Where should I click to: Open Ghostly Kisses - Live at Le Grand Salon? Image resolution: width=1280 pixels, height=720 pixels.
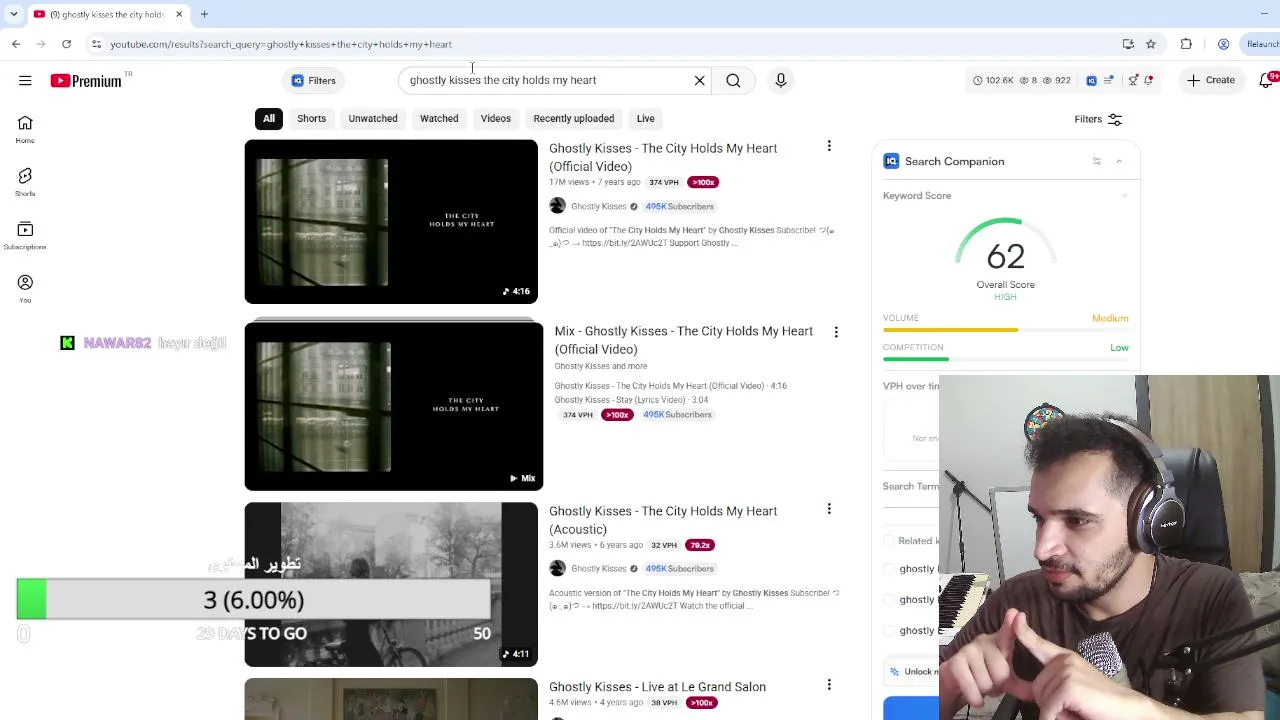[657, 687]
